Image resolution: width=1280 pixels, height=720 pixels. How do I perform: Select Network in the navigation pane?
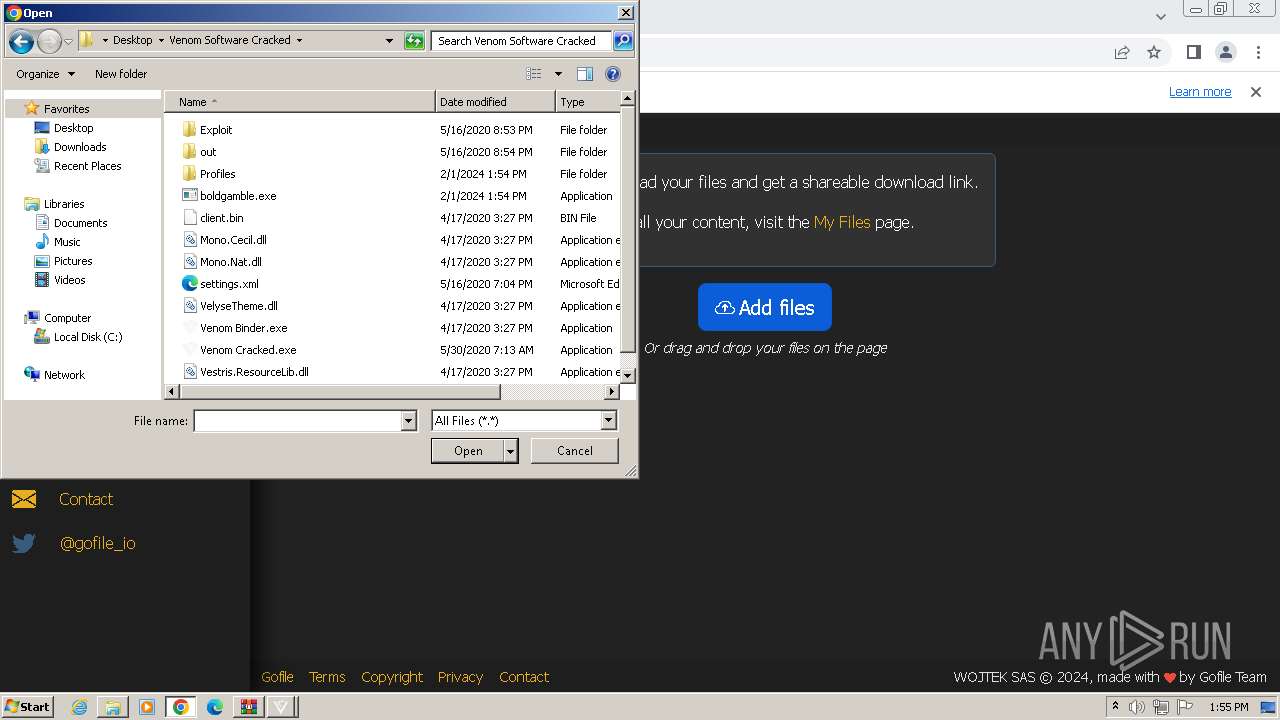(64, 375)
